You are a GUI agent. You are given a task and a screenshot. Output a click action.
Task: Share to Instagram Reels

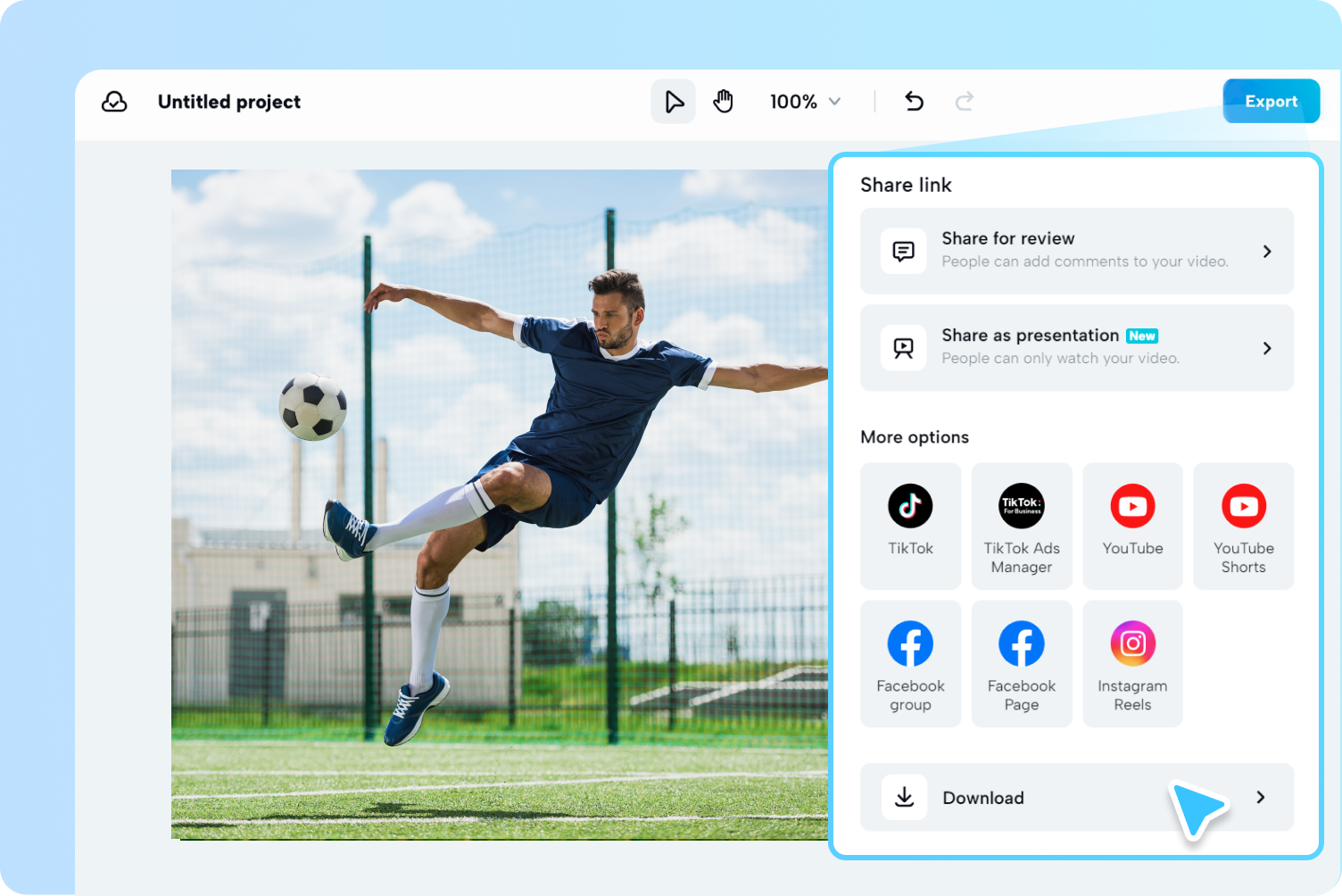tap(1132, 663)
